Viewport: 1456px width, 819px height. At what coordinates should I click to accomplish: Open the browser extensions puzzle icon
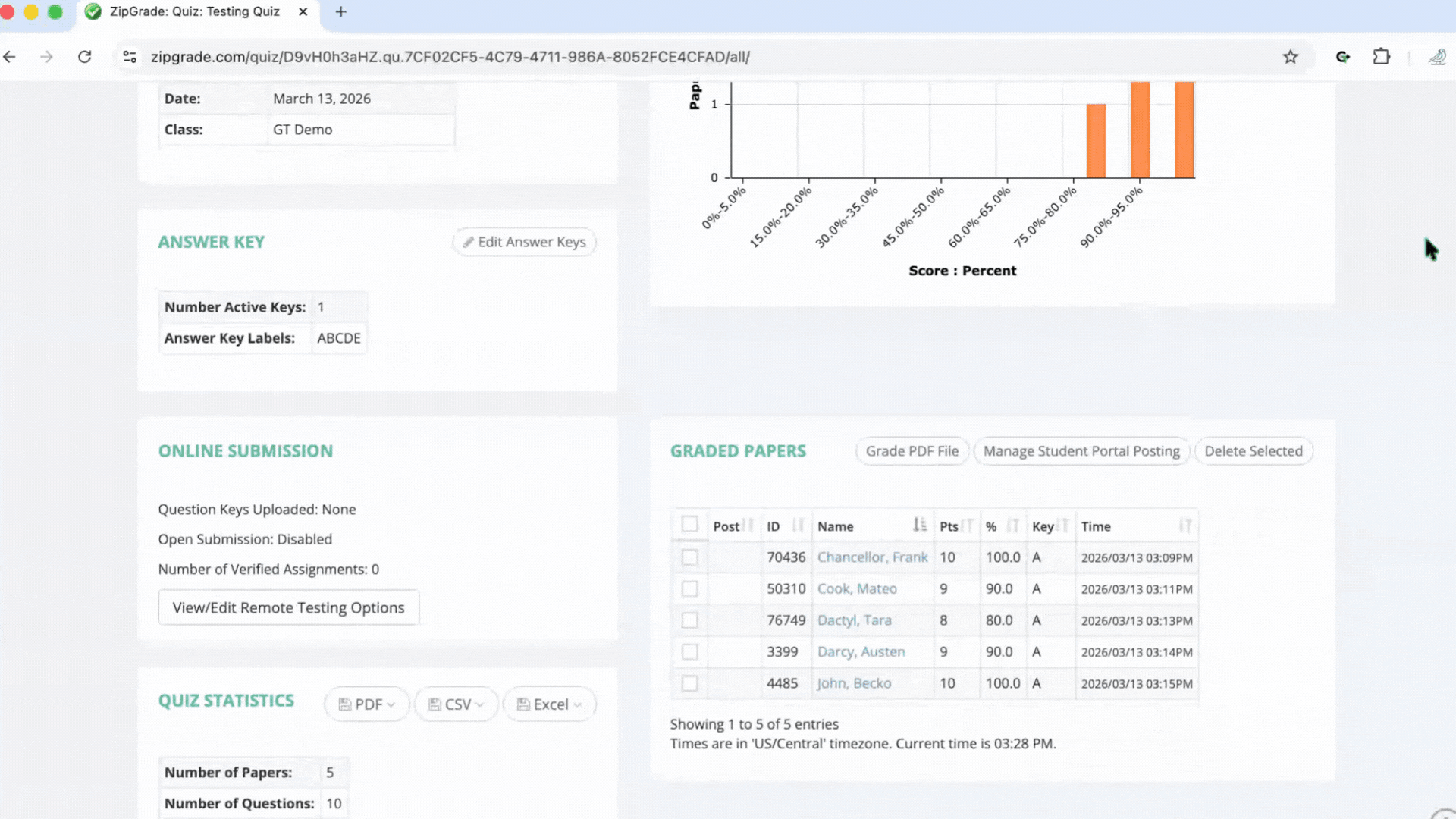(1381, 57)
